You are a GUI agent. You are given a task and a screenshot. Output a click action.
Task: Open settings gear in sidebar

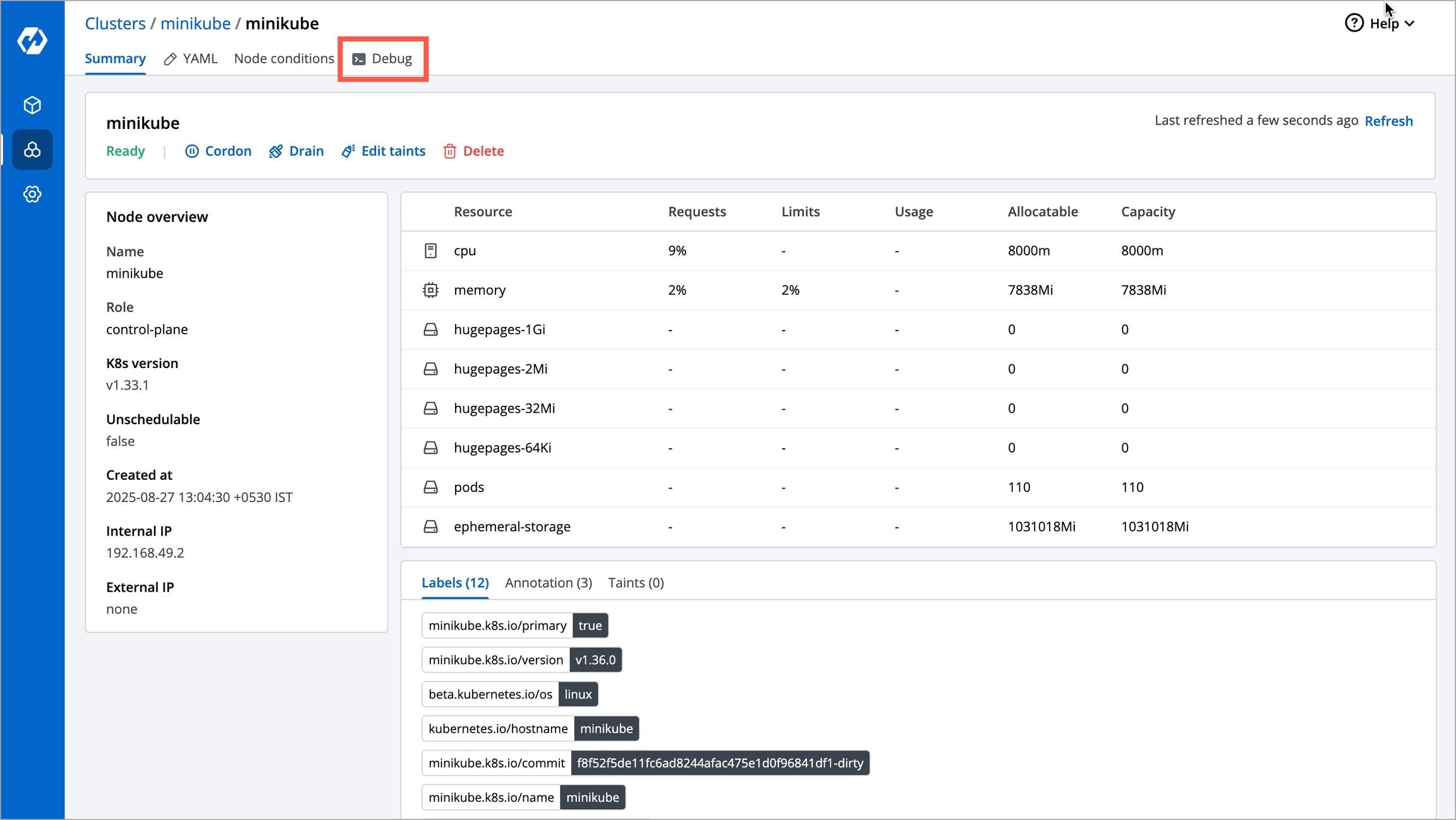[x=32, y=194]
